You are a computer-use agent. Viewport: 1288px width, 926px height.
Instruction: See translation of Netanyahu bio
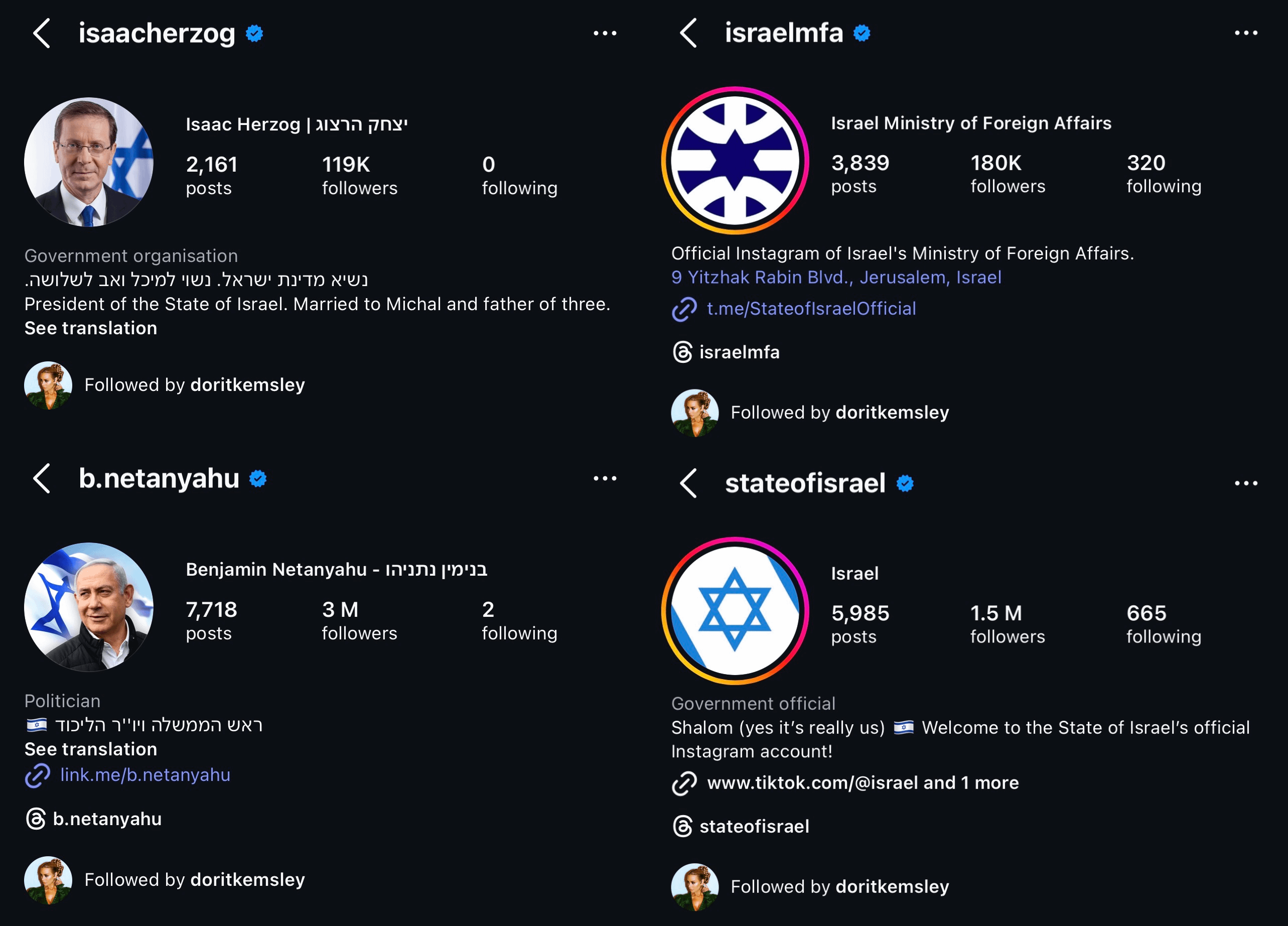(x=91, y=749)
